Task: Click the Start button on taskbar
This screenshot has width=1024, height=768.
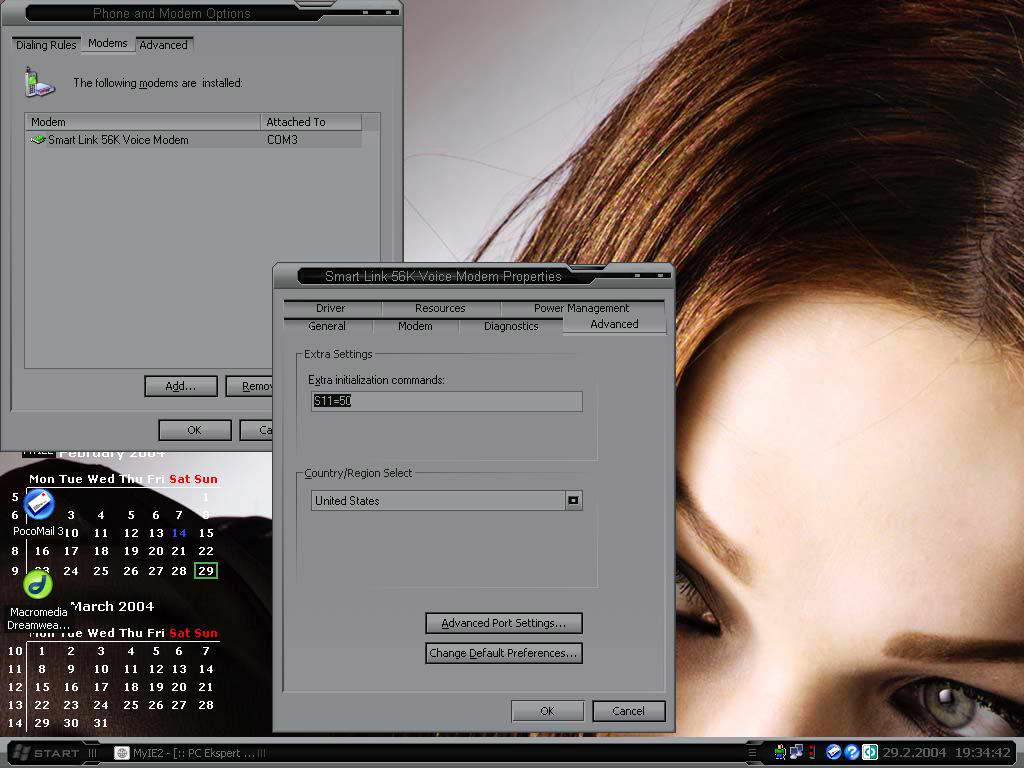Action: [44, 753]
